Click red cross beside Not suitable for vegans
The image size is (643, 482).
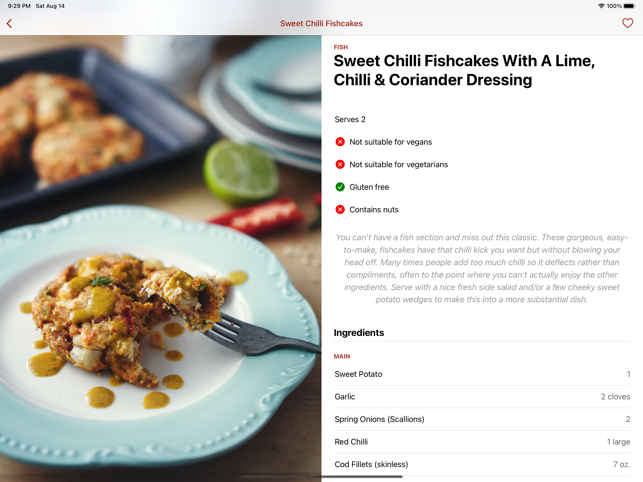pos(340,142)
